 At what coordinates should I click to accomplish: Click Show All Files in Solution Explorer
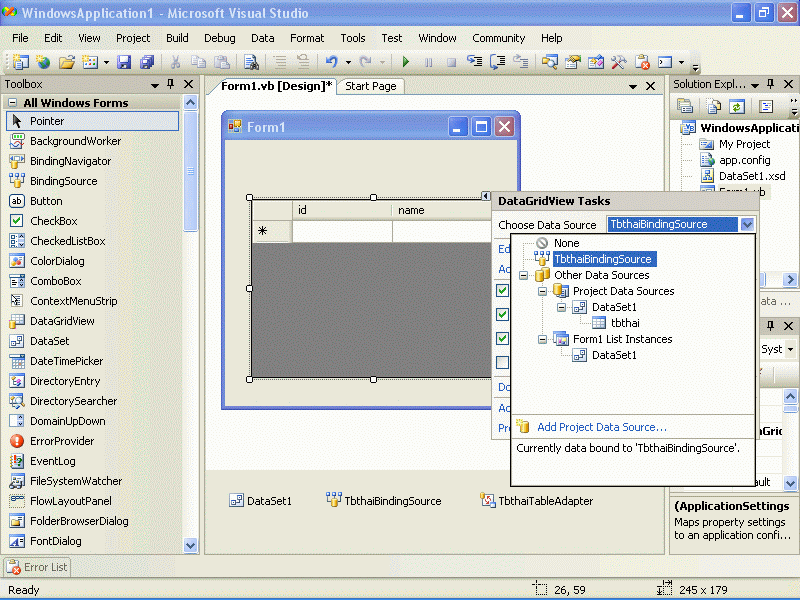click(x=713, y=106)
